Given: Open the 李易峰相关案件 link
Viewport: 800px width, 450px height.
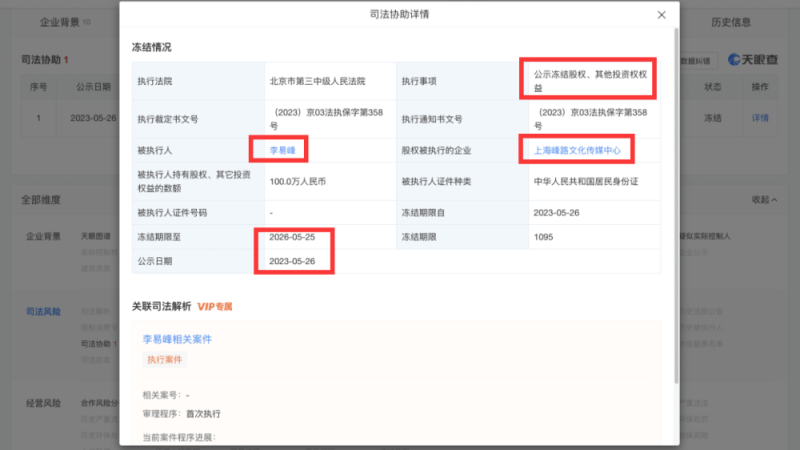Looking at the screenshot, I should (x=177, y=339).
